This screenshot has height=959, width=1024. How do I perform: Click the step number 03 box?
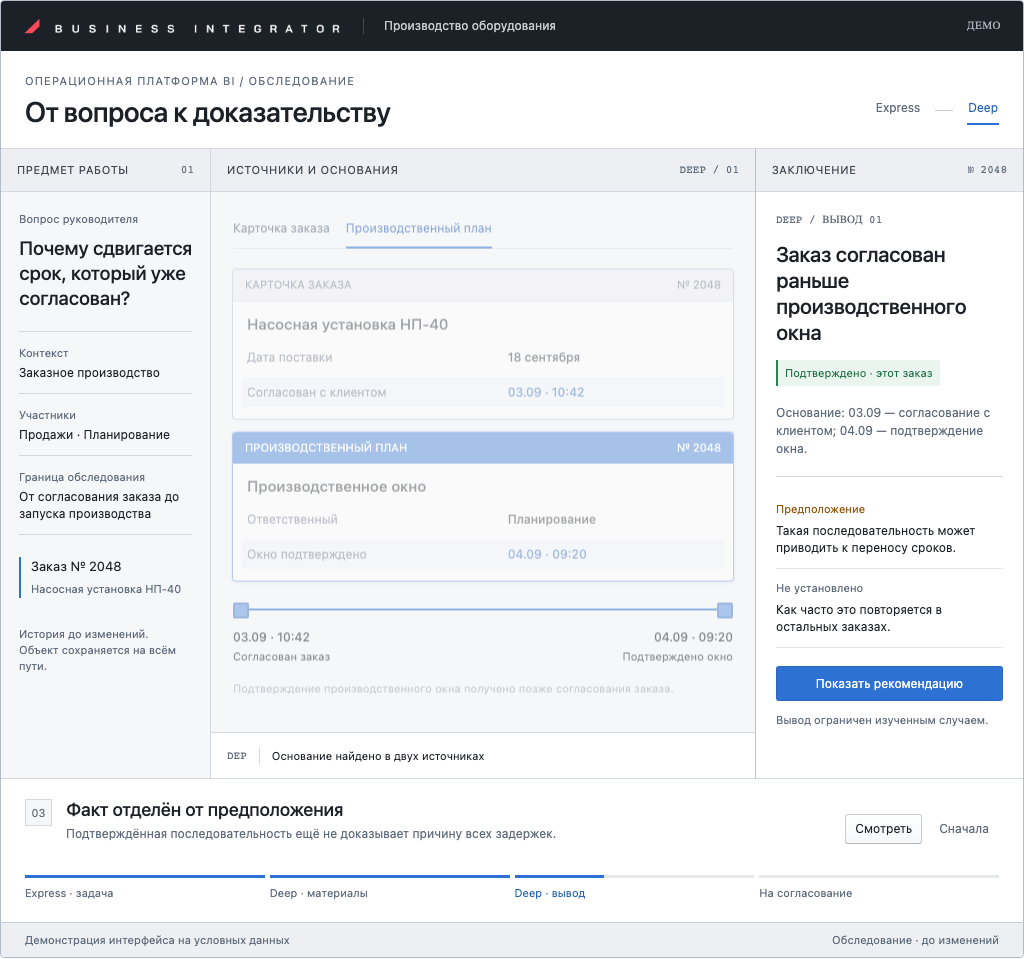pyautogui.click(x=39, y=813)
